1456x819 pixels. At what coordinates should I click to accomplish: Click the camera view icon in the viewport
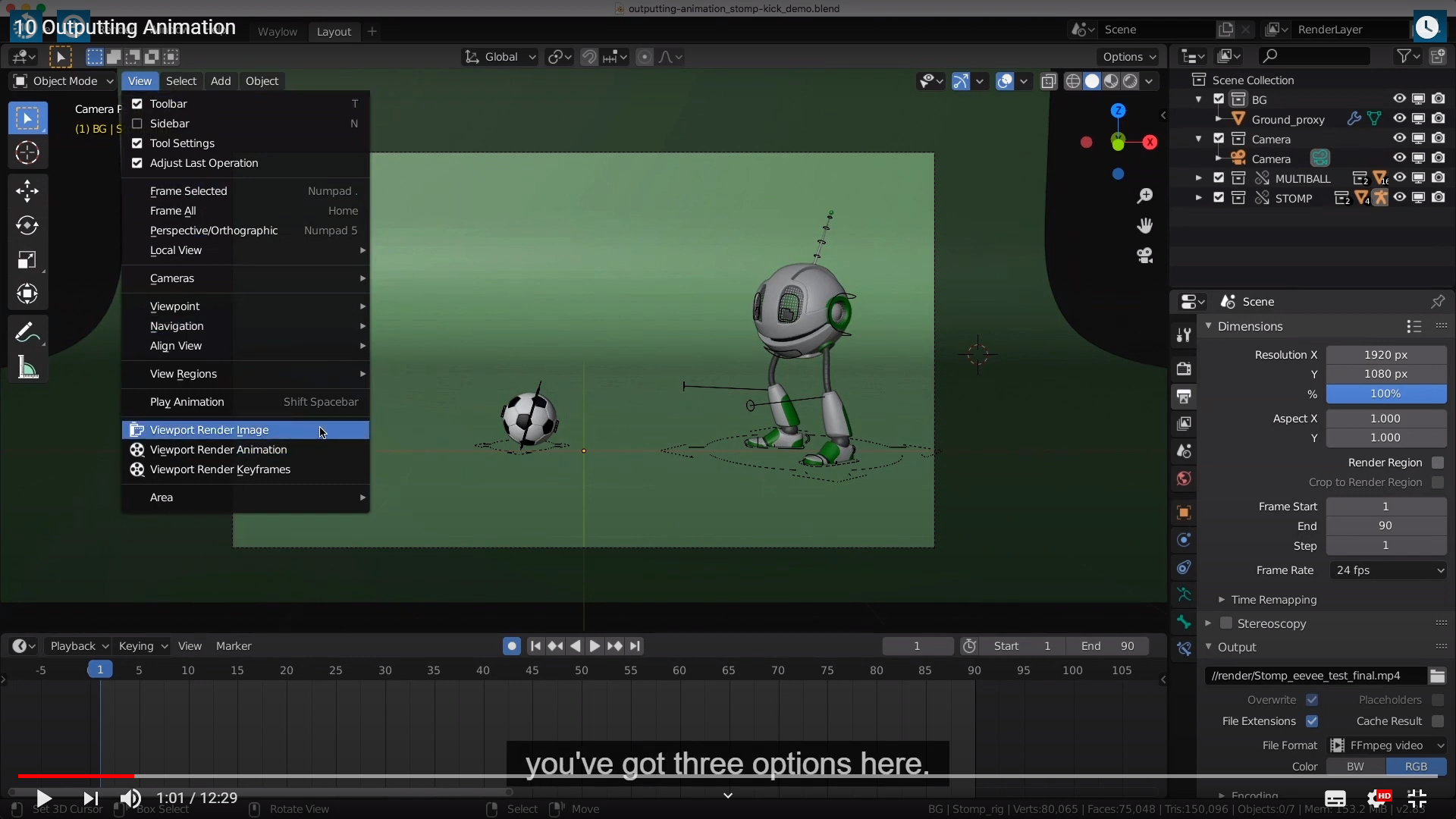1144,256
